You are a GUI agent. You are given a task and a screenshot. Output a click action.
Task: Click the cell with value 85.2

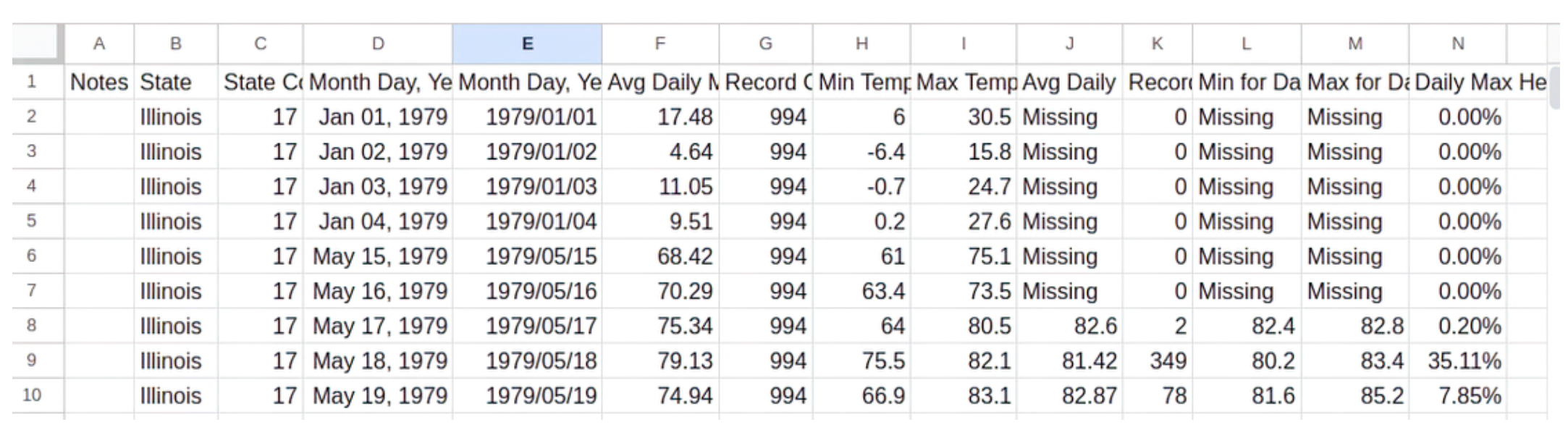coord(1354,395)
